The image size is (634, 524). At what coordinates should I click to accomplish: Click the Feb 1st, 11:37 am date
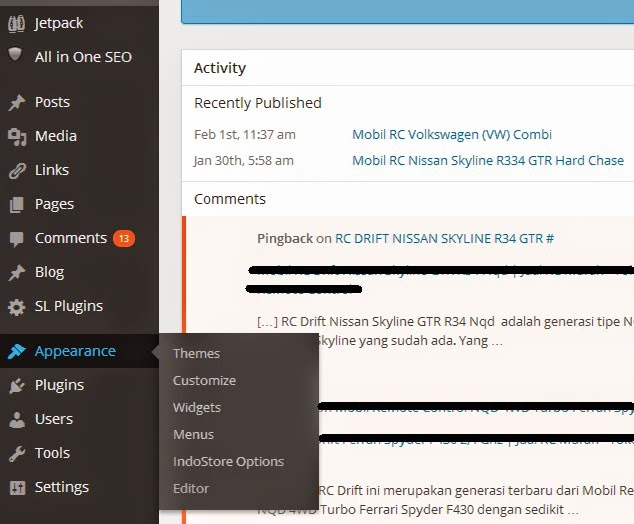[x=245, y=134]
